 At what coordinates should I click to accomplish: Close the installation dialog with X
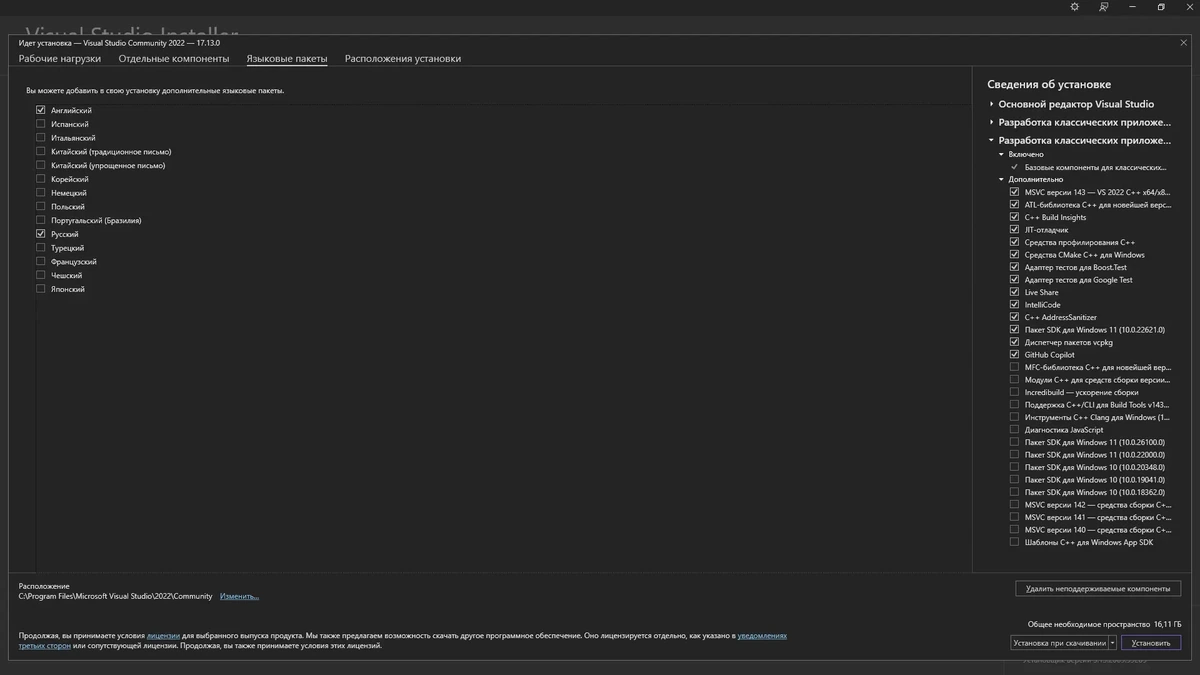coord(1184,43)
